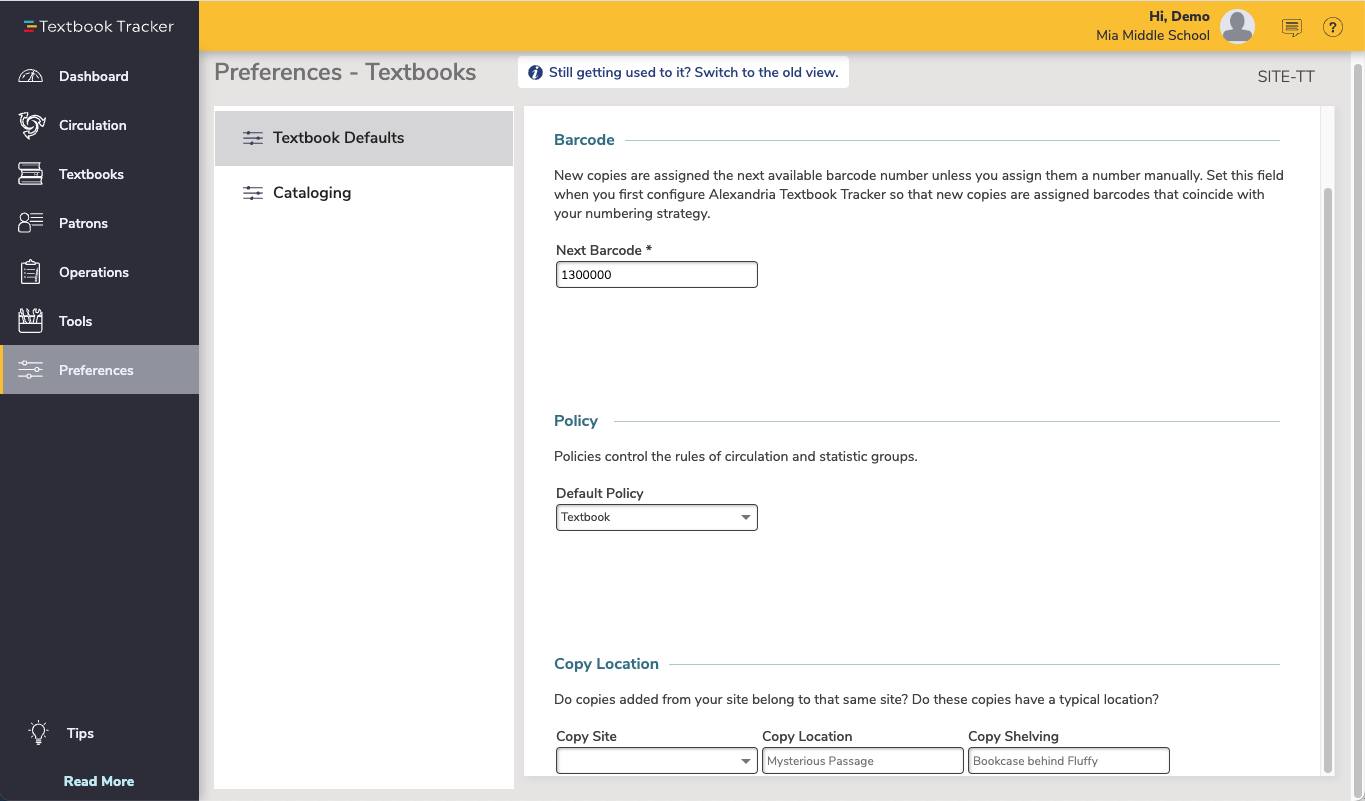Viewport: 1365px width, 801px height.
Task: Open the Default Policy dropdown
Action: pyautogui.click(x=656, y=517)
